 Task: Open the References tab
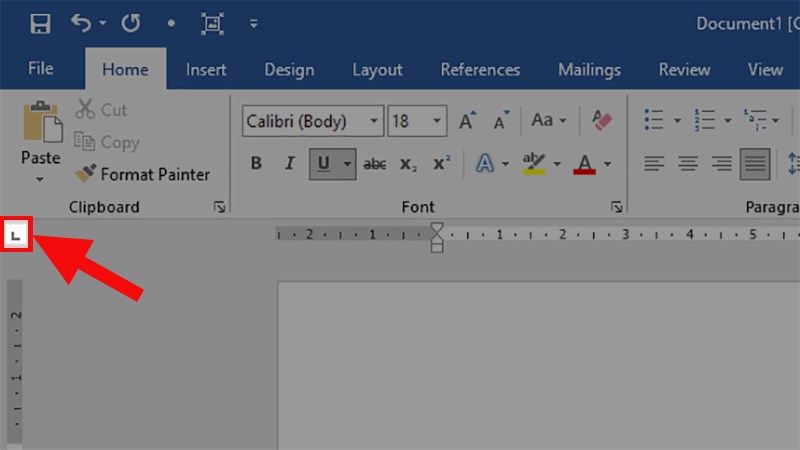coord(480,69)
